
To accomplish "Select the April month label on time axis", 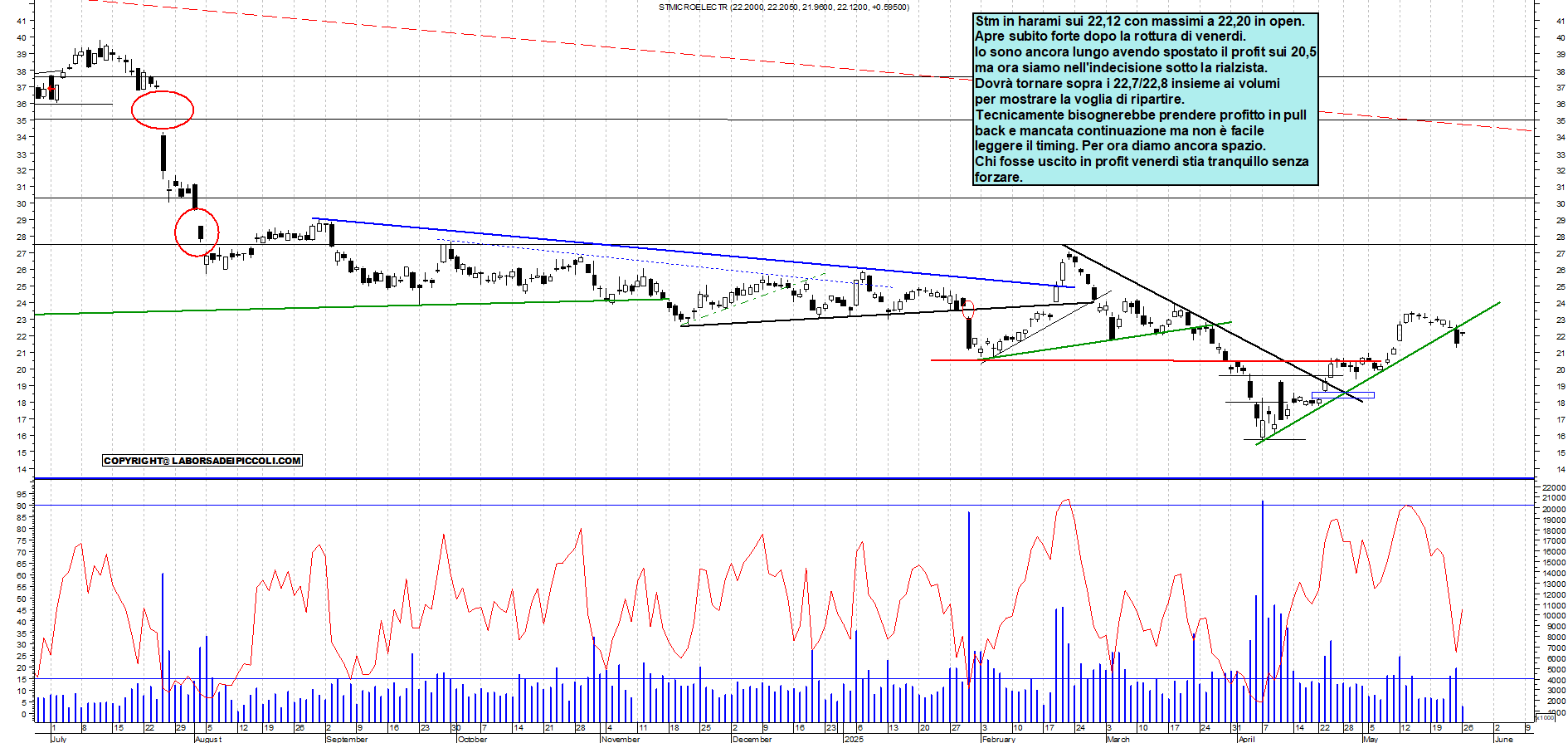I will (x=1246, y=738).
